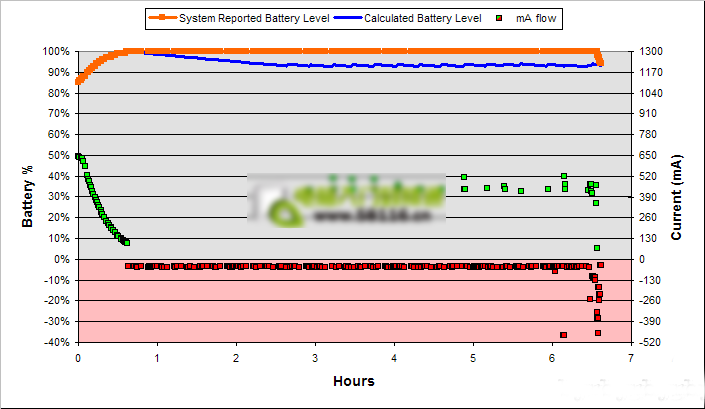The height and width of the screenshot is (409, 705).
Task: Click the mA flow legend label
Action: (x=536, y=18)
